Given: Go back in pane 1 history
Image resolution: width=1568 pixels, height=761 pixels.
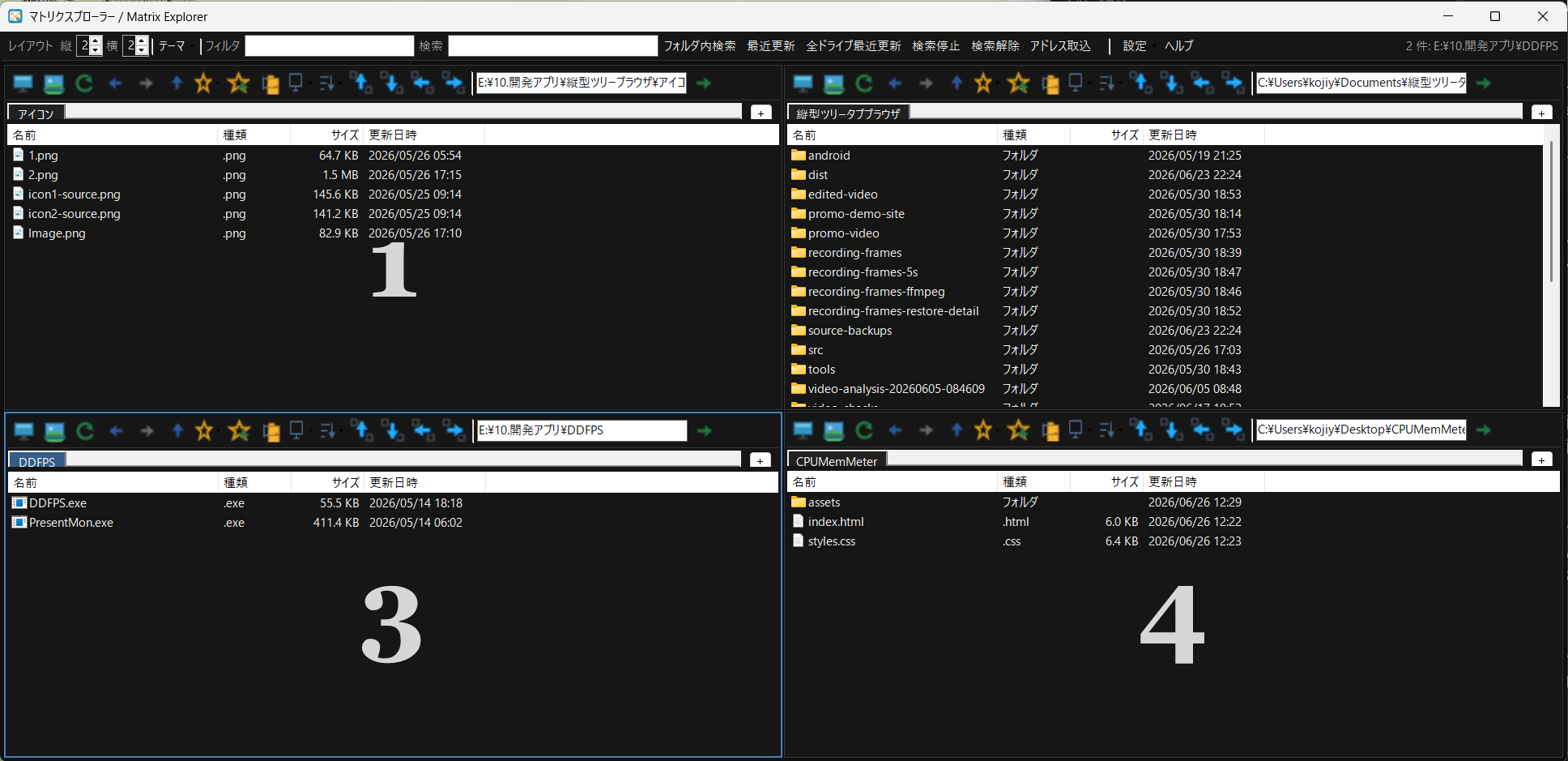Looking at the screenshot, I should (x=115, y=83).
